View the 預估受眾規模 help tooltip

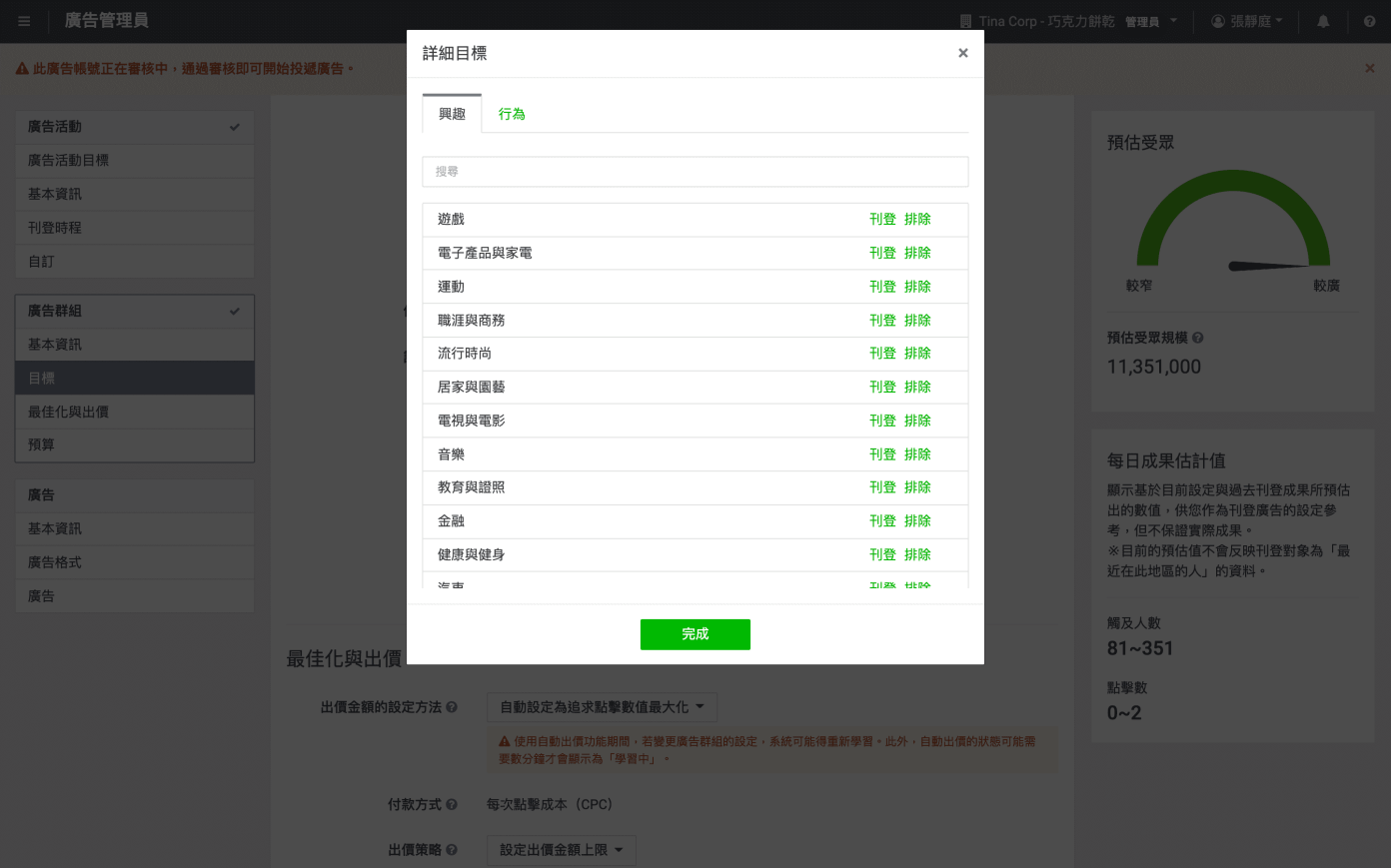(x=1197, y=339)
